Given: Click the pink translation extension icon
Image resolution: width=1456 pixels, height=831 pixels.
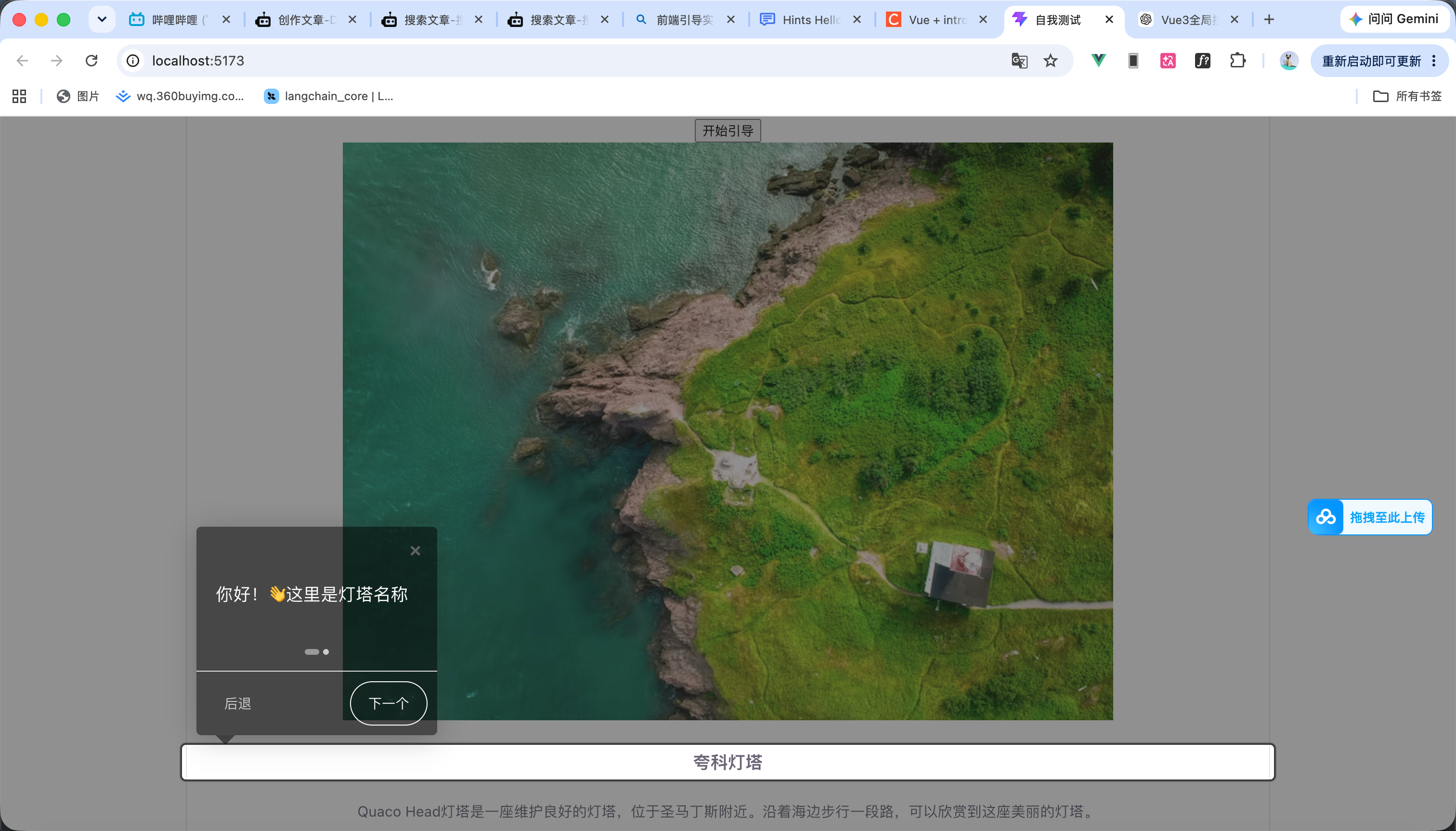Looking at the screenshot, I should pyautogui.click(x=1168, y=61).
